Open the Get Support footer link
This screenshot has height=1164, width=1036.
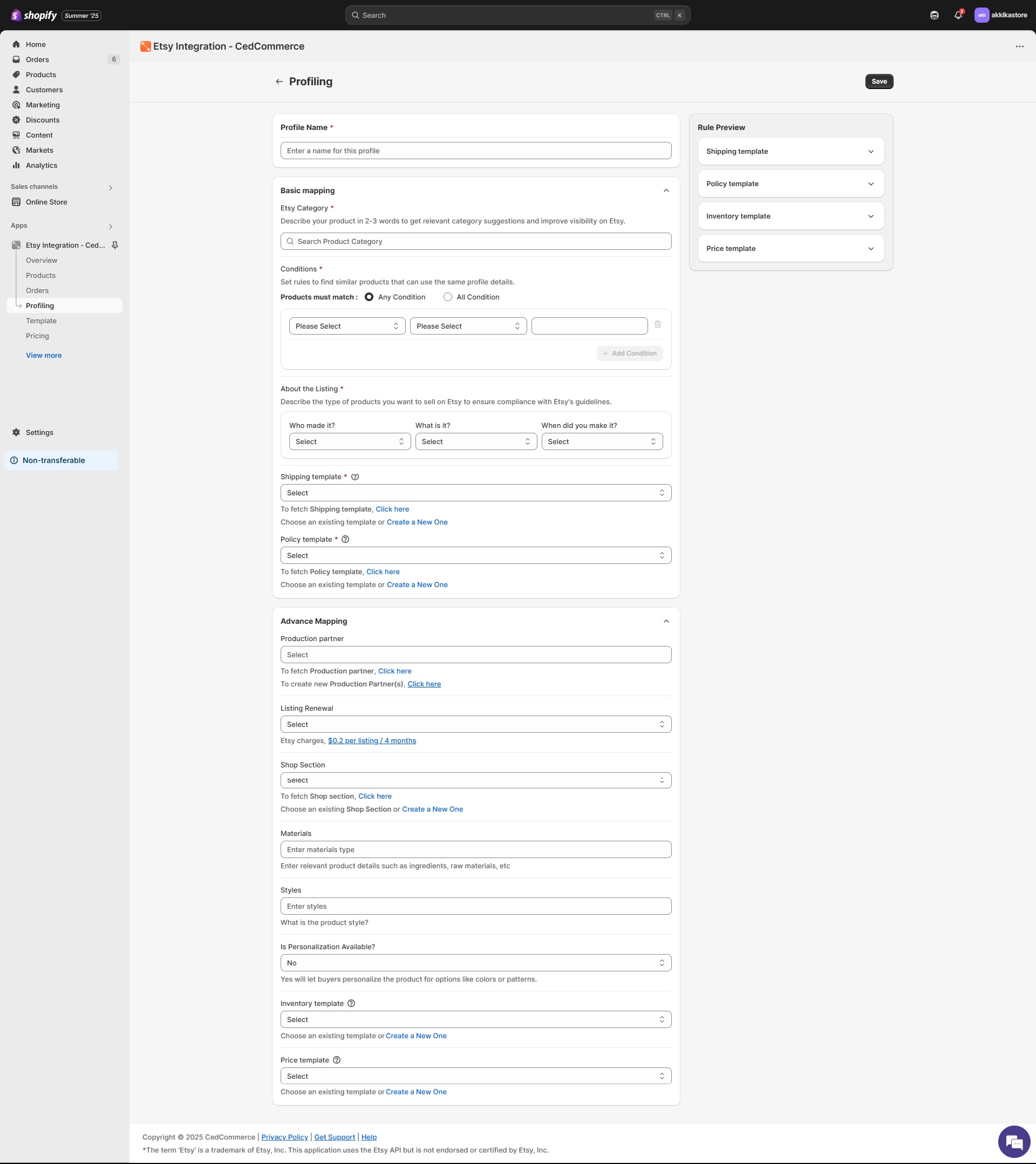[335, 1137]
